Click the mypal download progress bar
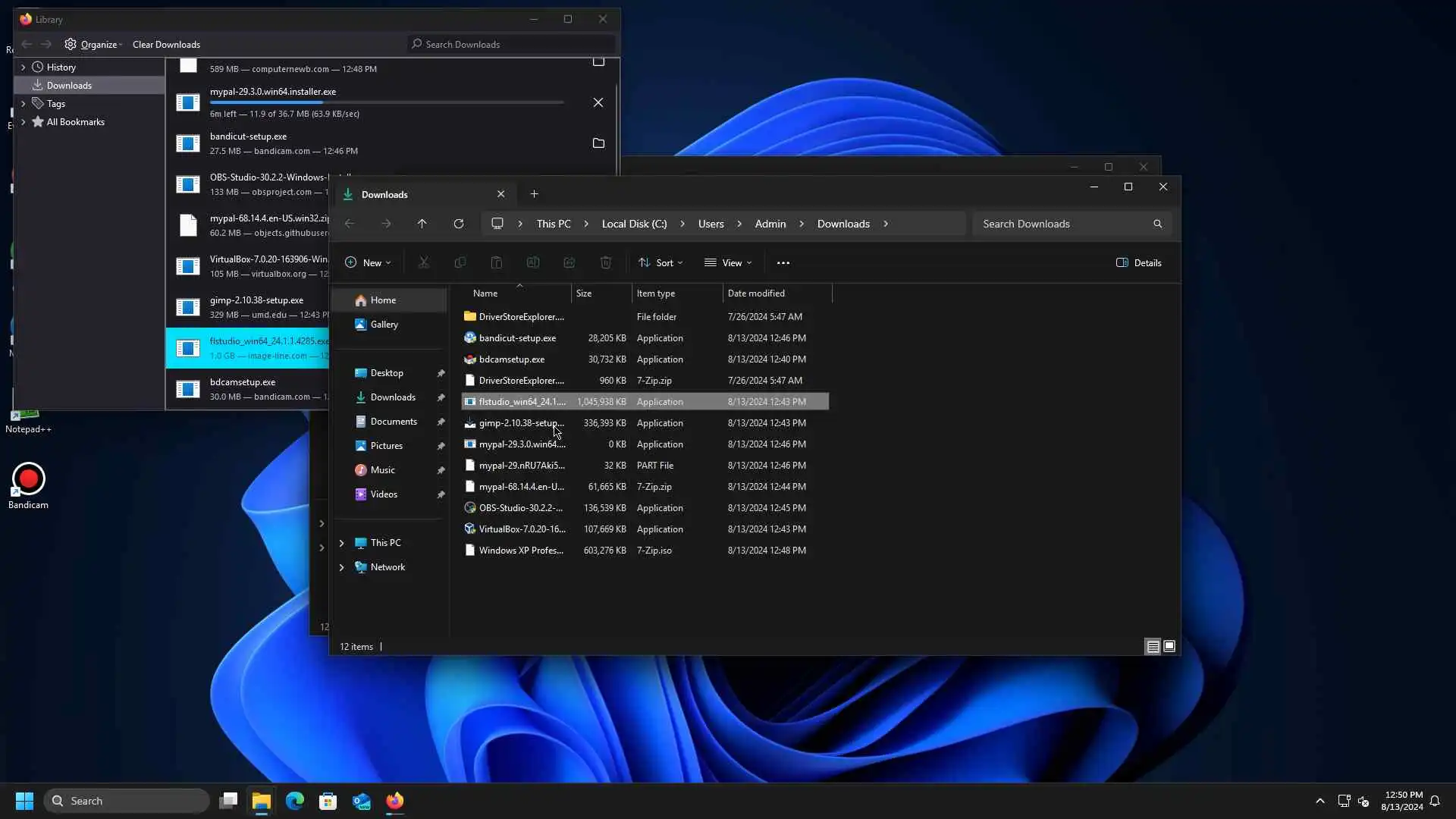 tap(386, 102)
